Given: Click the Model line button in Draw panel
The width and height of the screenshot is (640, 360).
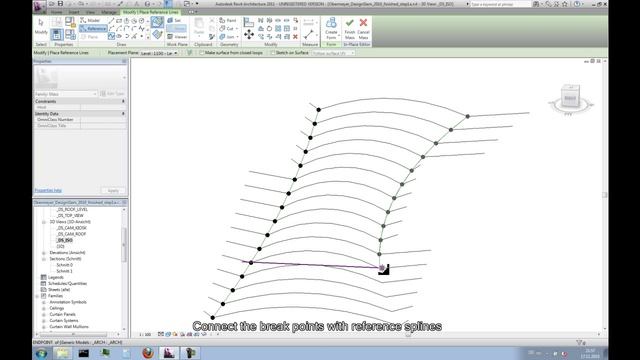Looking at the screenshot, I should [90, 20].
